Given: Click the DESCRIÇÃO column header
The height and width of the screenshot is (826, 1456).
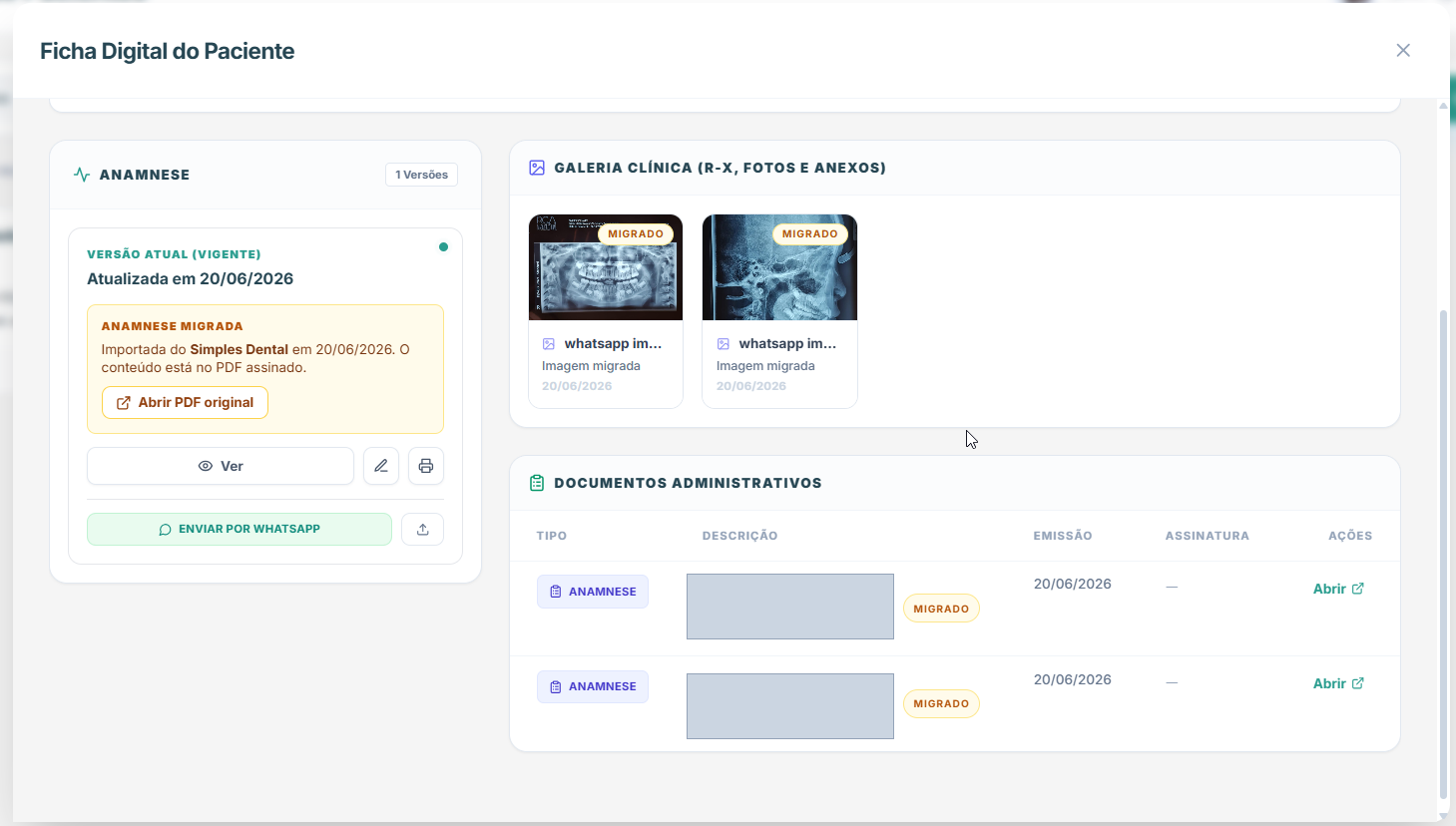Looking at the screenshot, I should 739,536.
